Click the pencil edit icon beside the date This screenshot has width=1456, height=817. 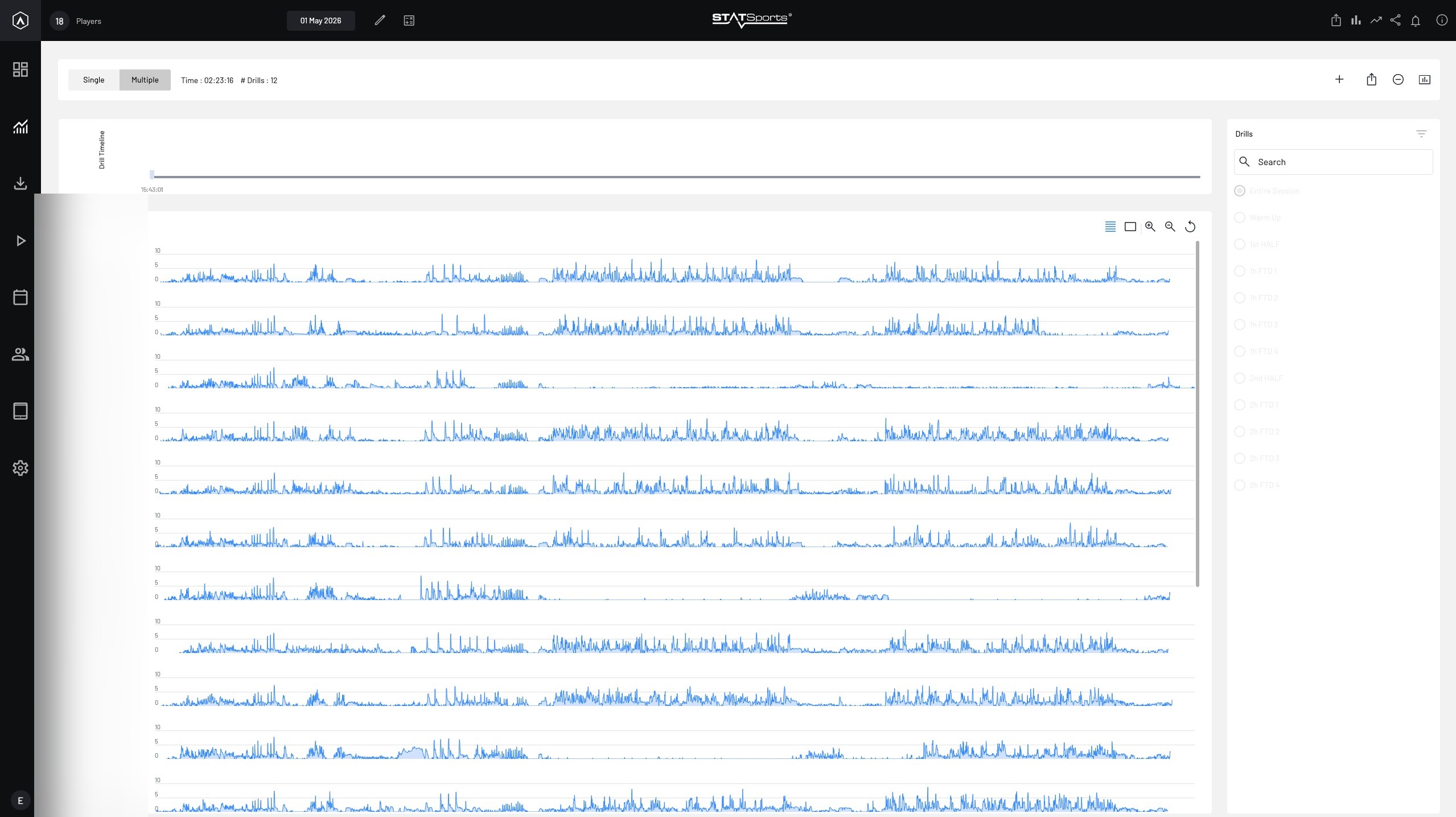[380, 20]
